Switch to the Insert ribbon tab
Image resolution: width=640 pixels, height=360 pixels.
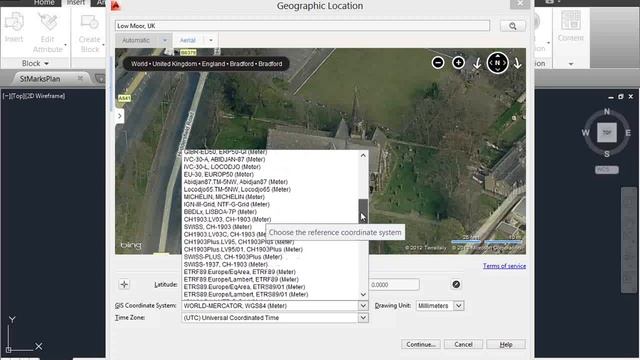[x=76, y=3]
